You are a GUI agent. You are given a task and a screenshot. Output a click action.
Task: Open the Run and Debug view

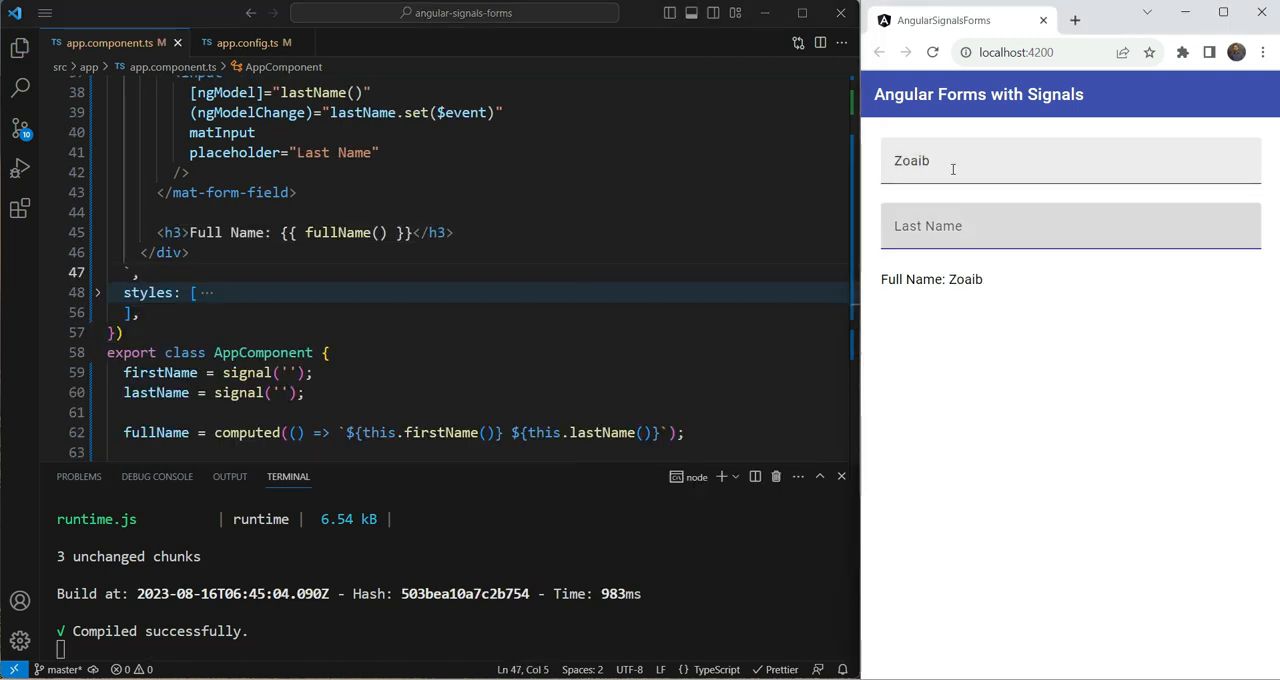tap(20, 168)
